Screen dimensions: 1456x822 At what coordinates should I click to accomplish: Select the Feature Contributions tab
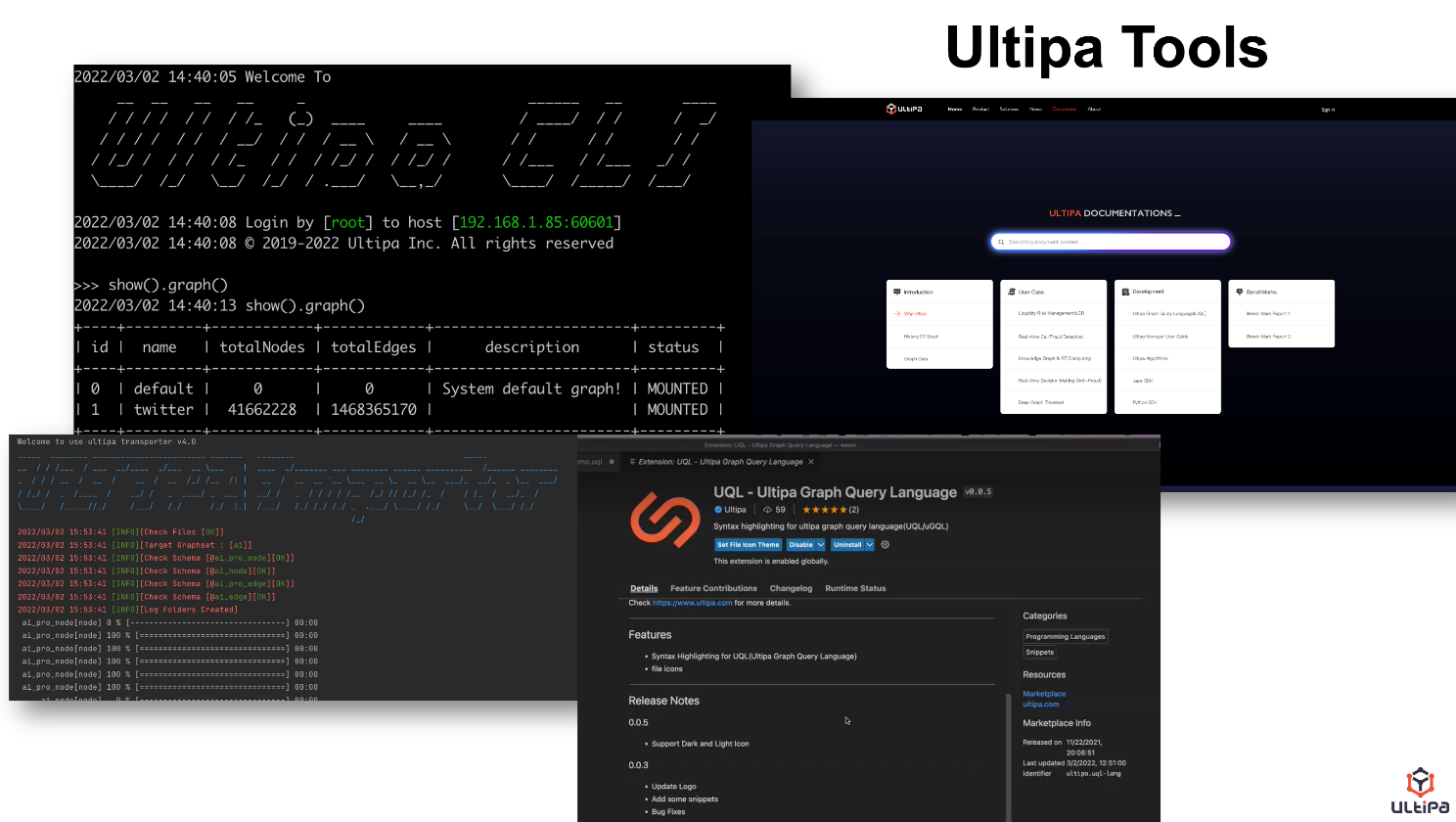coord(713,589)
